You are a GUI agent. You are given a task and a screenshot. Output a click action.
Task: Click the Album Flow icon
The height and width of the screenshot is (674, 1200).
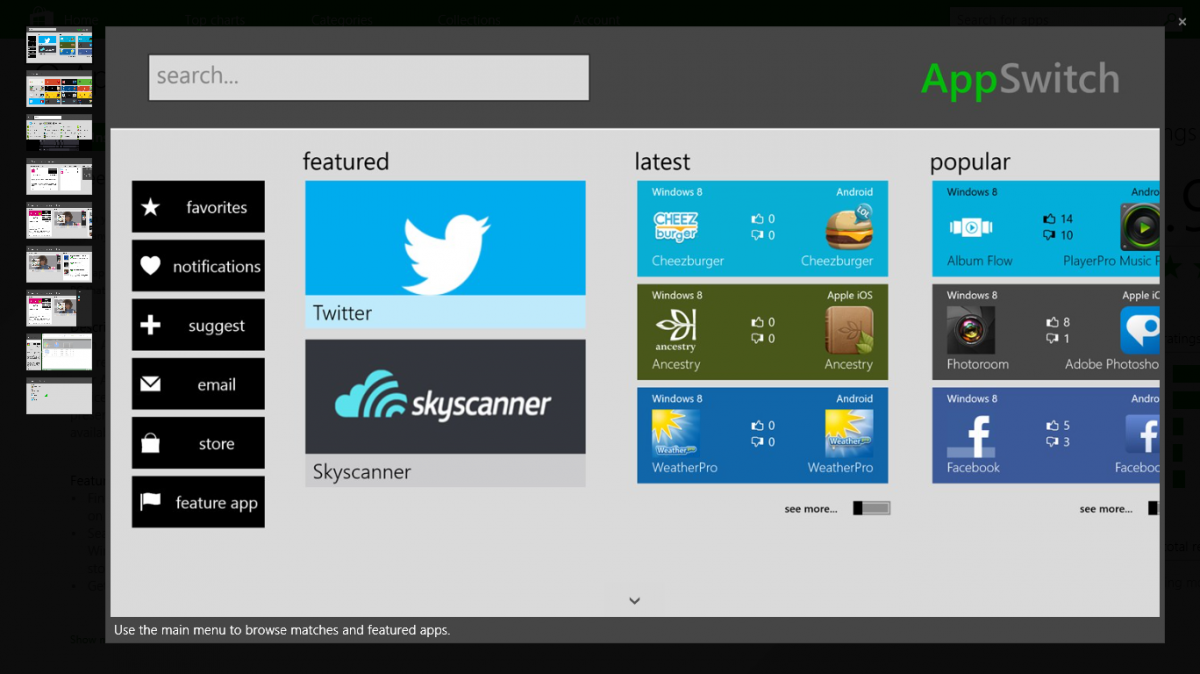pyautogui.click(x=971, y=227)
